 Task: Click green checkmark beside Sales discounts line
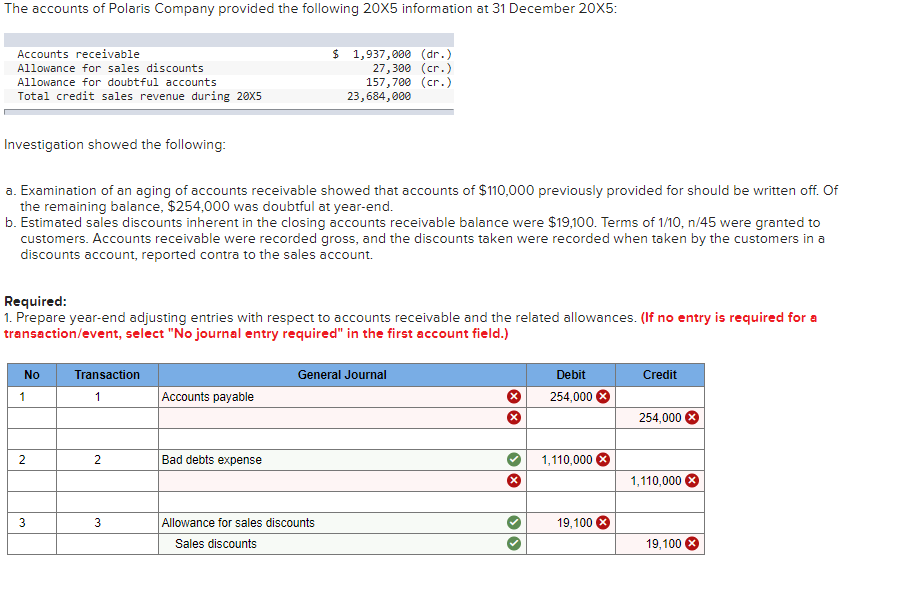coord(513,543)
